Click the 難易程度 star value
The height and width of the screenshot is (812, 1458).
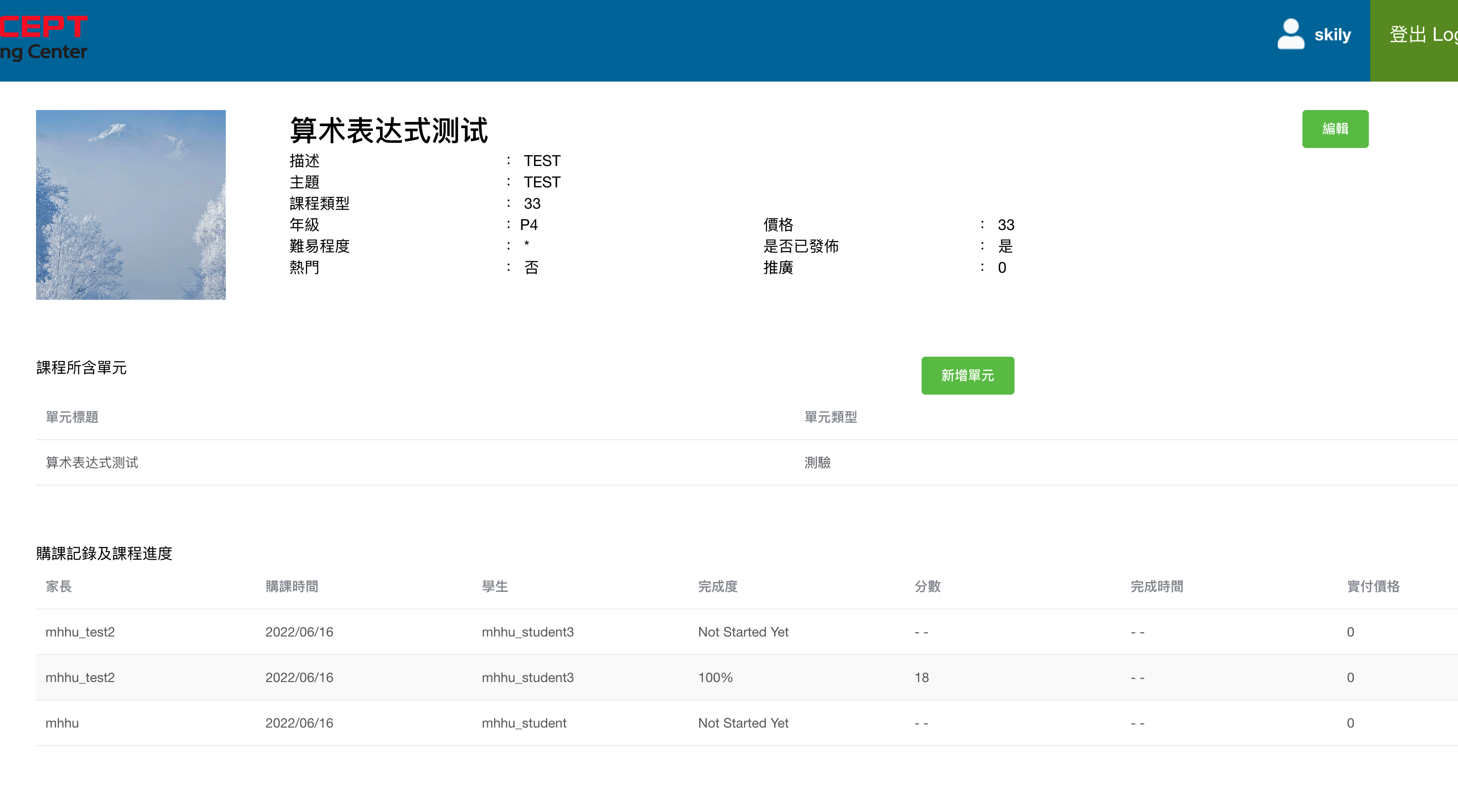coord(526,244)
